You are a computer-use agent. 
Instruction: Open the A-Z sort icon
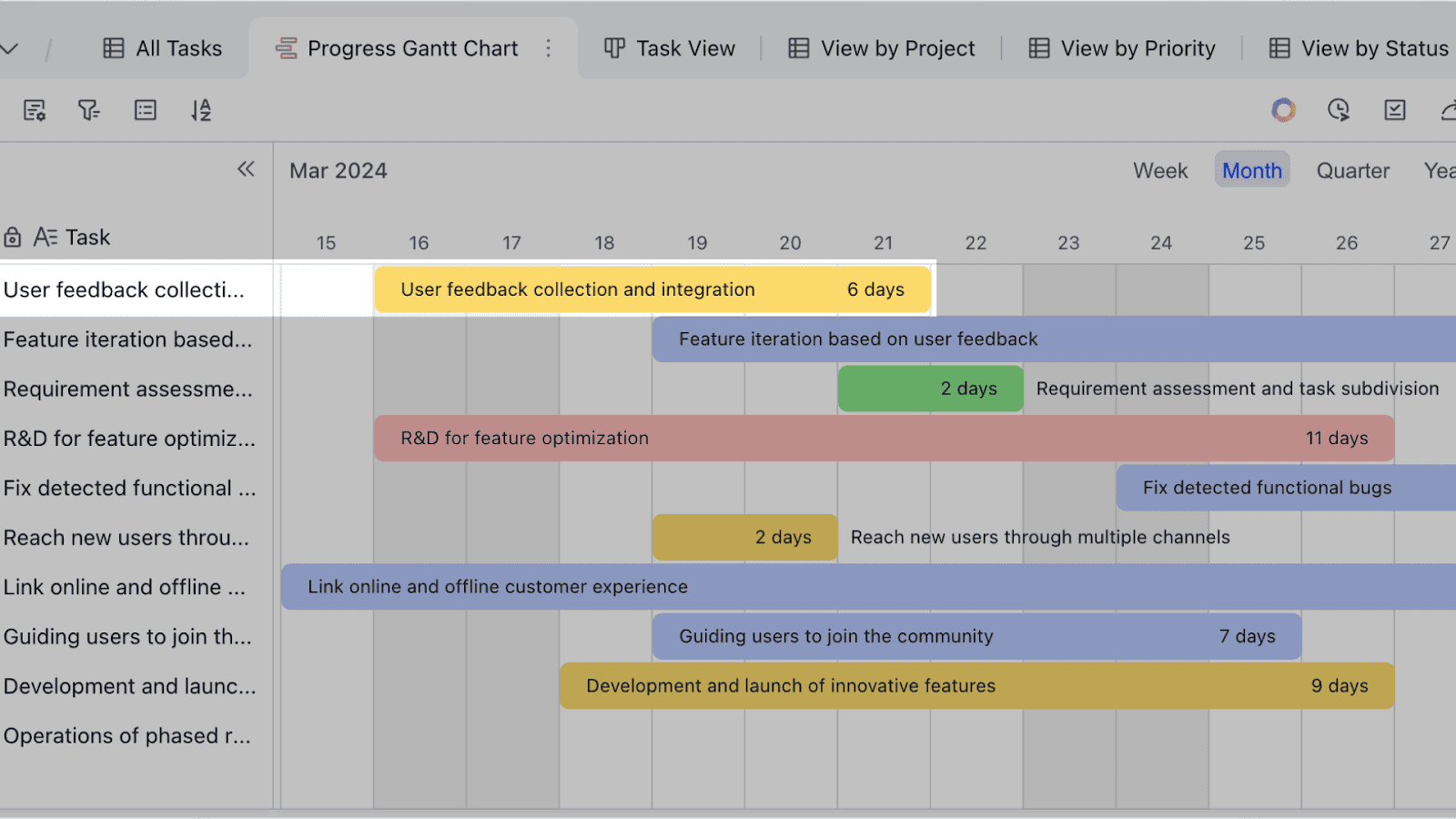pyautogui.click(x=200, y=110)
